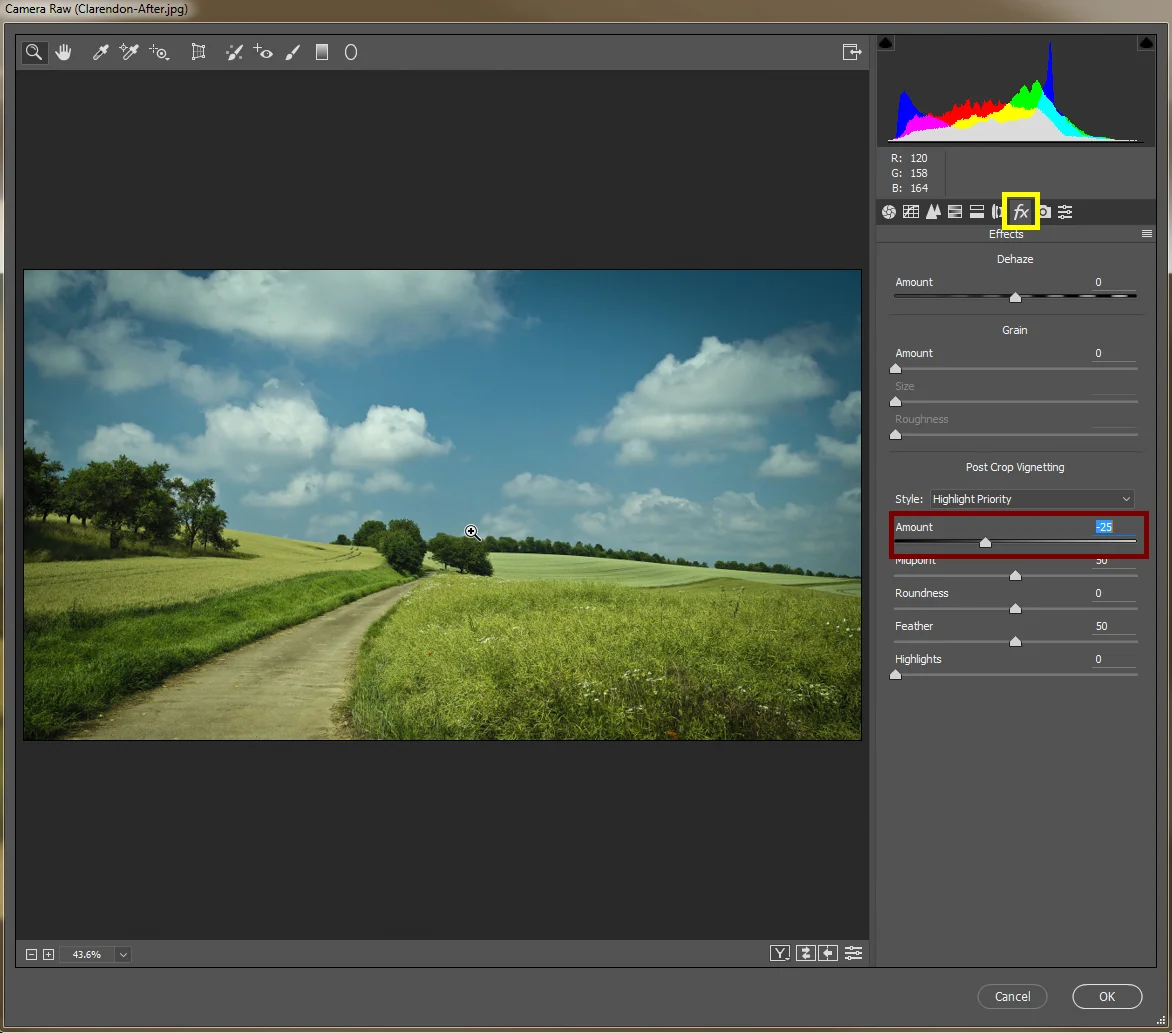Click the Dehaze Amount slider handle
The width and height of the screenshot is (1172, 1033).
[1015, 297]
